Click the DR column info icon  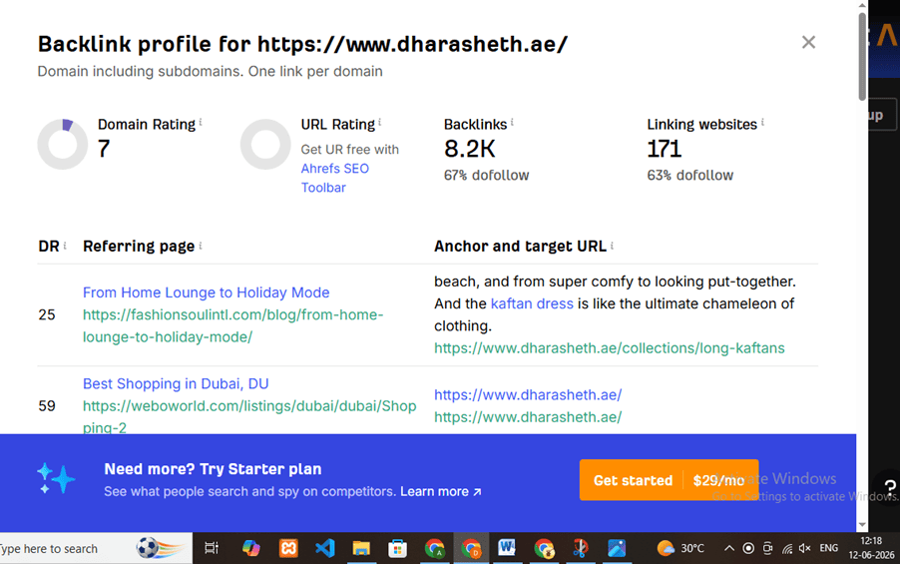tap(65, 245)
